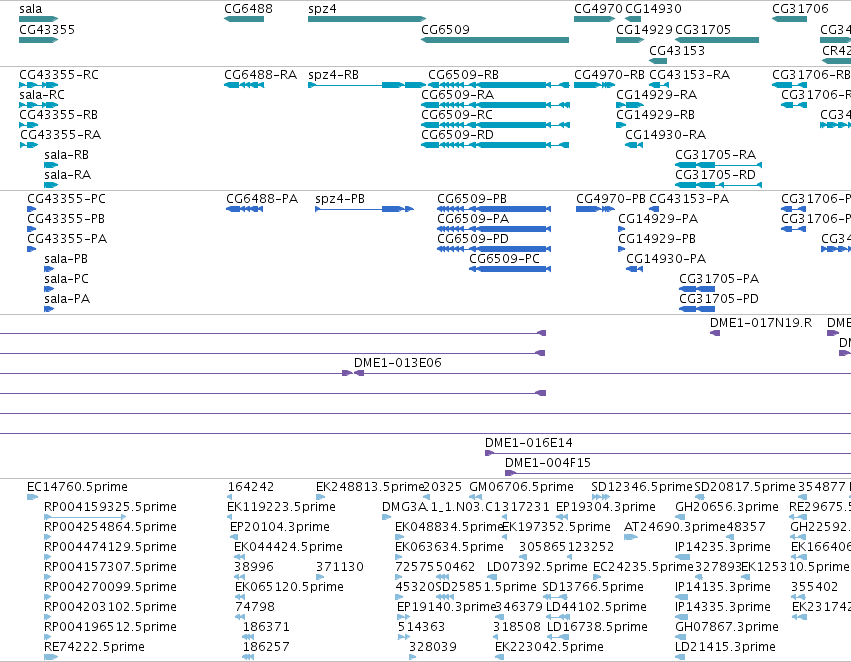The width and height of the screenshot is (851, 662).
Task: Select transcript CG43355-RC
Action: (39, 85)
